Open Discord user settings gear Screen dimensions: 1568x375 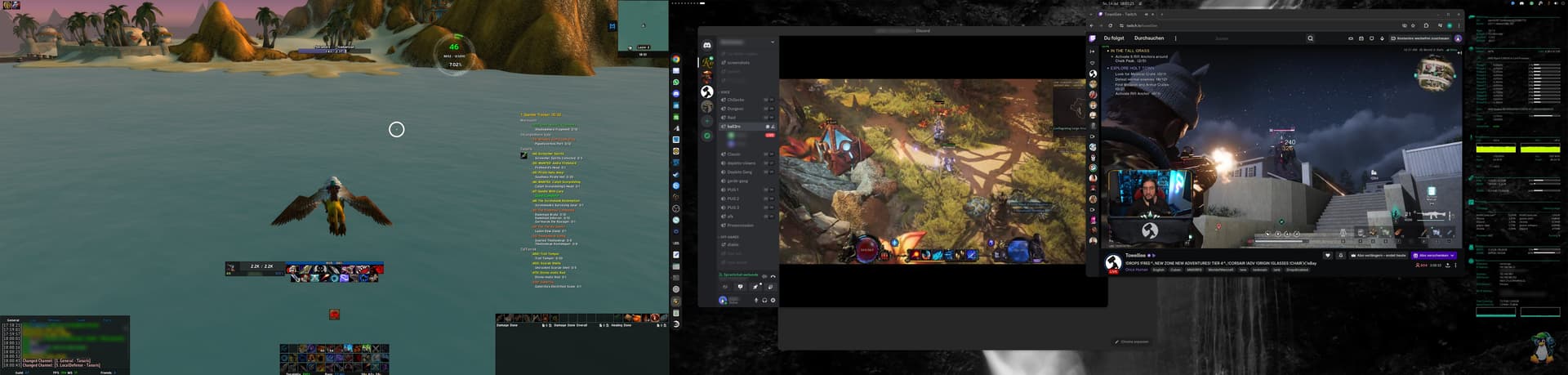pyautogui.click(x=773, y=300)
